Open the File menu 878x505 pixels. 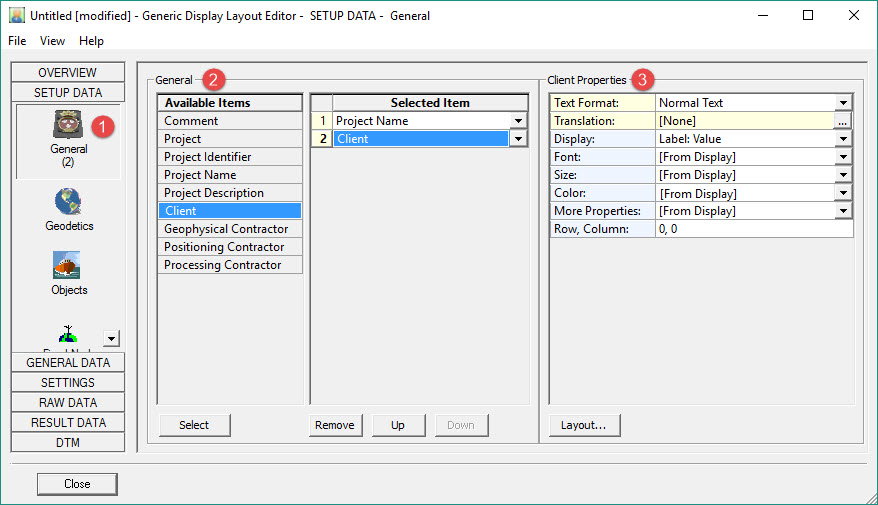click(17, 41)
